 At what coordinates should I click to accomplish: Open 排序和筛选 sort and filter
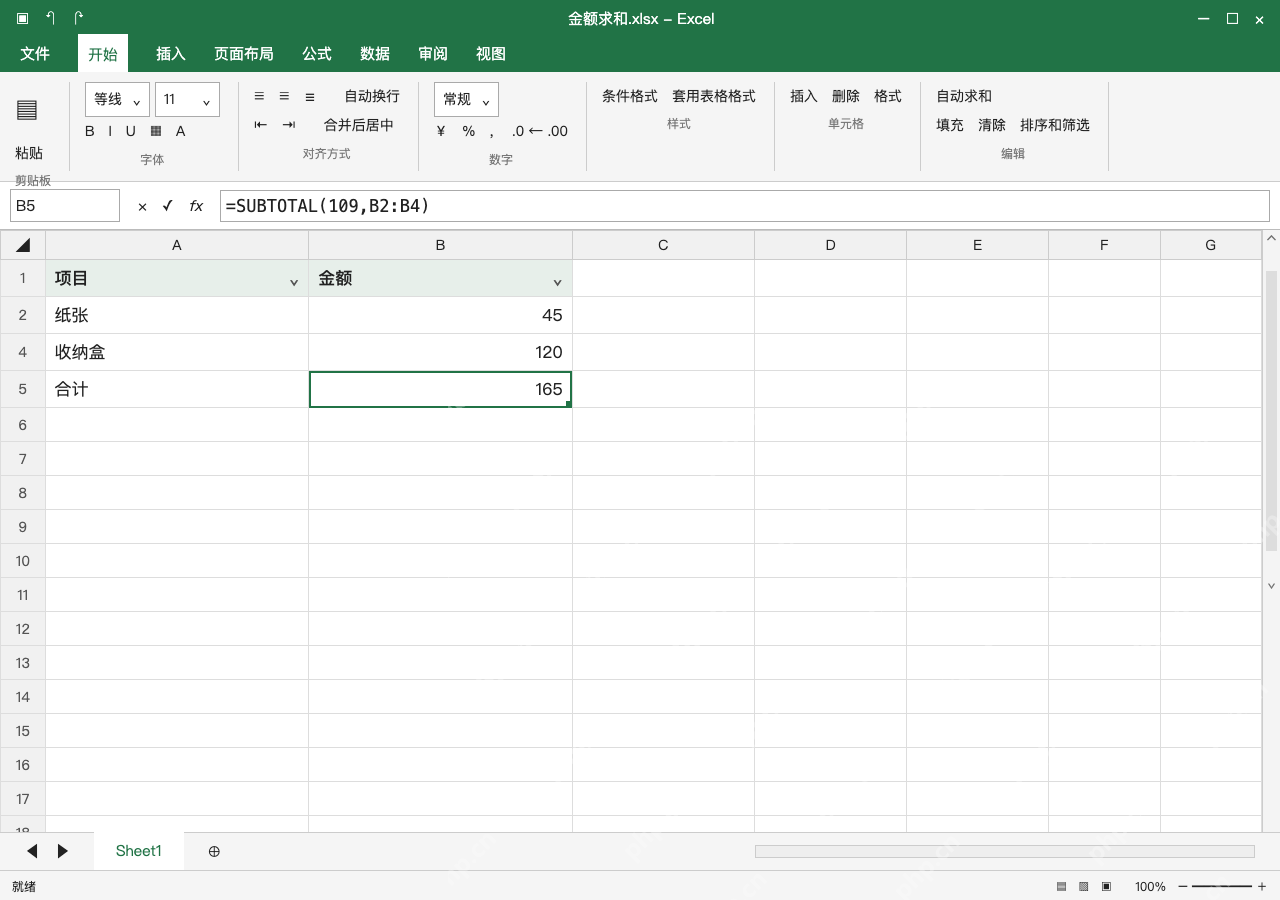[1055, 125]
